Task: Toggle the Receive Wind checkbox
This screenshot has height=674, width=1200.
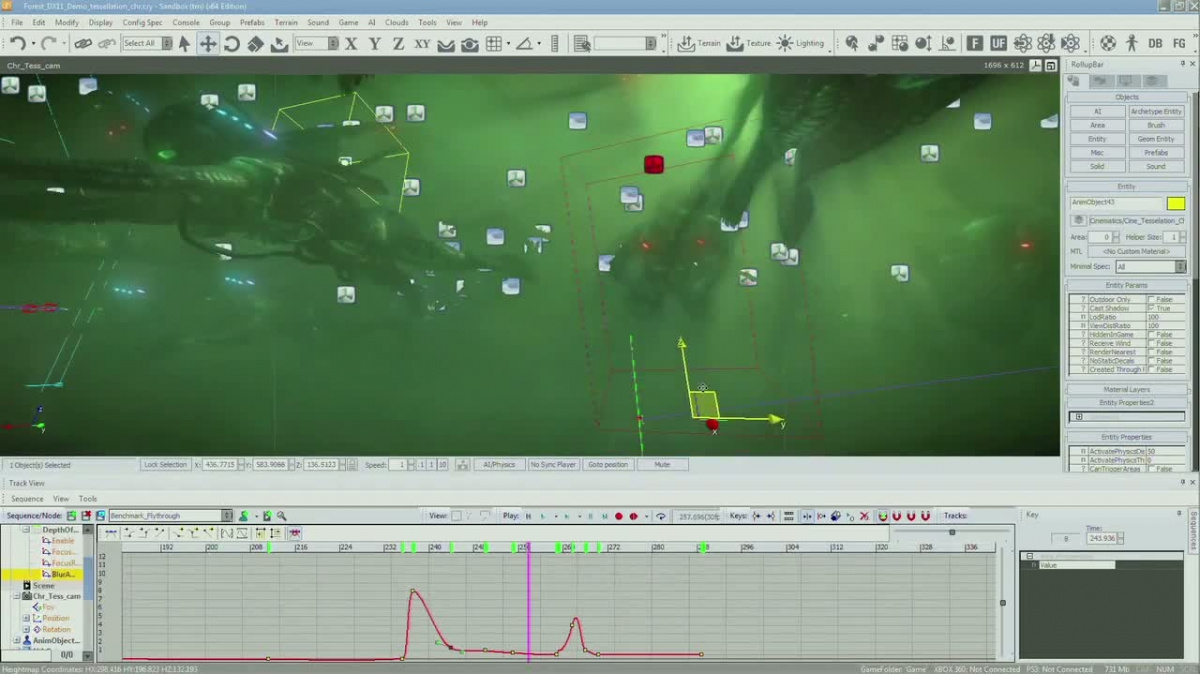Action: point(1152,343)
